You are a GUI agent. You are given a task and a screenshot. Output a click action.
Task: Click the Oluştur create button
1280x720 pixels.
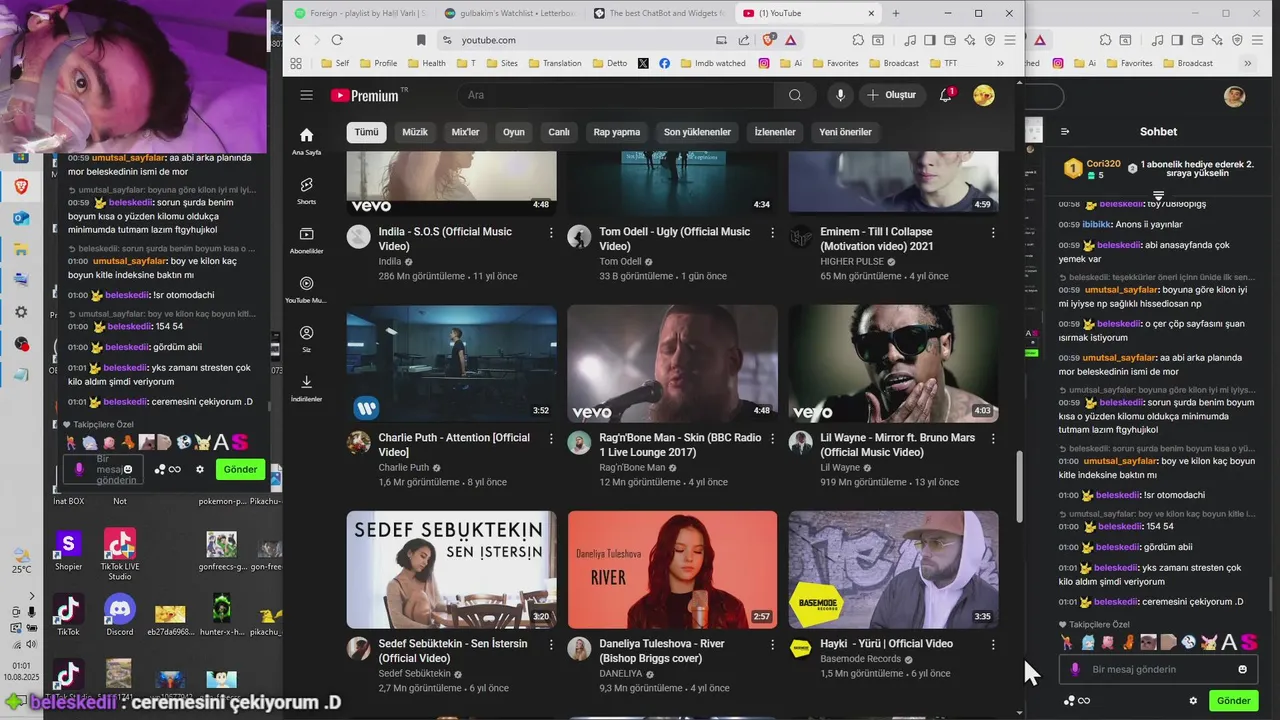pos(892,95)
